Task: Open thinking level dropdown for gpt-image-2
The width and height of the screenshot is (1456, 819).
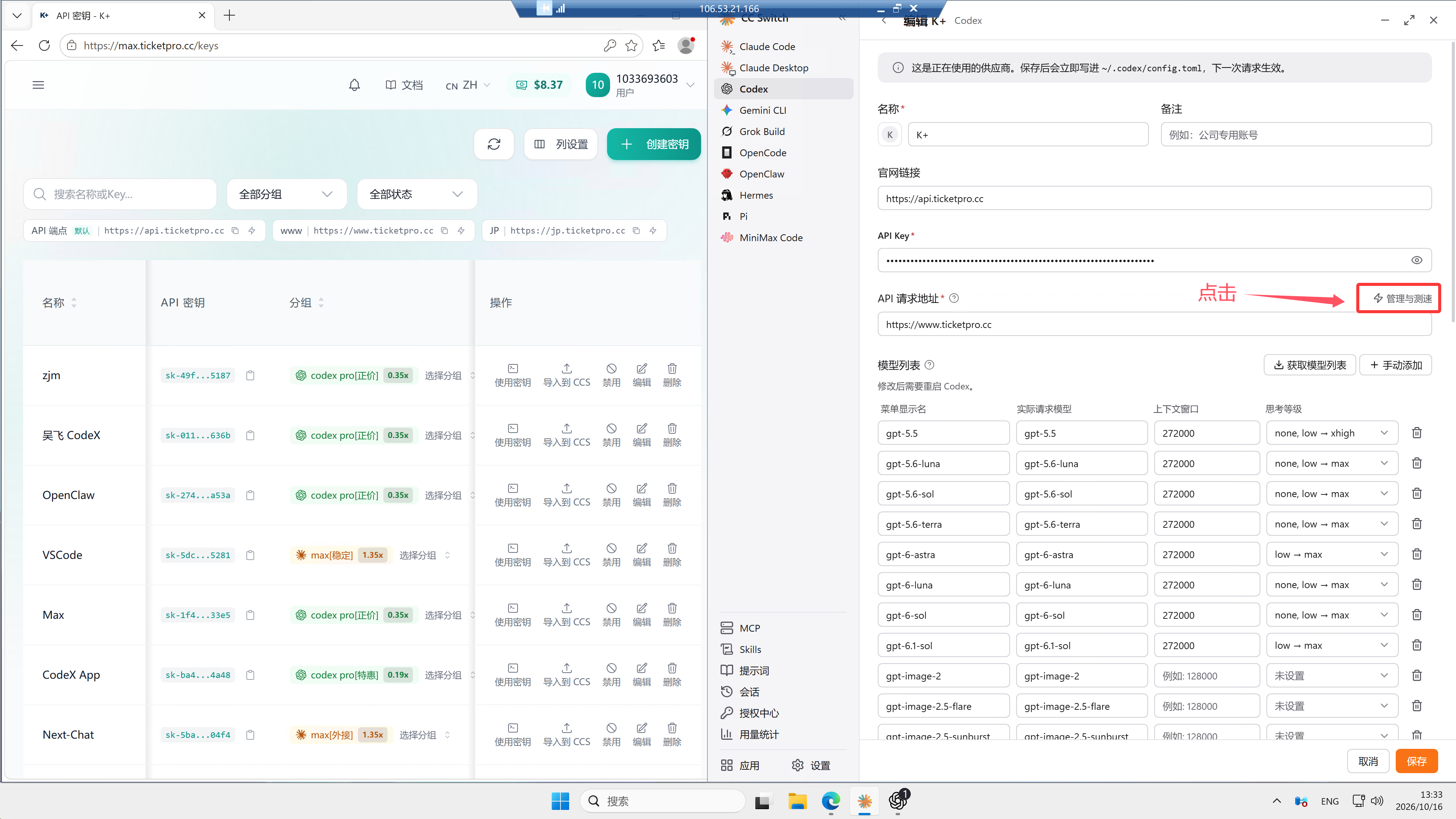Action: point(1332,675)
